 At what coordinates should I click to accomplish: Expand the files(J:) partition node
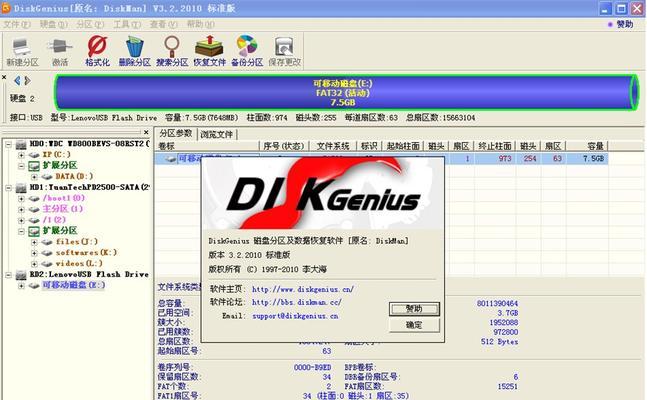pyautogui.click(x=34, y=242)
